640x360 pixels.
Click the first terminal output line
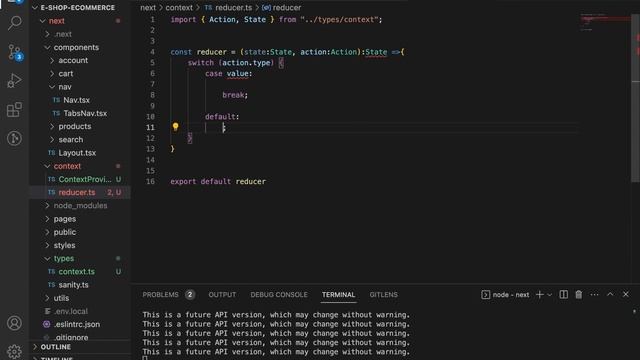tap(276, 315)
